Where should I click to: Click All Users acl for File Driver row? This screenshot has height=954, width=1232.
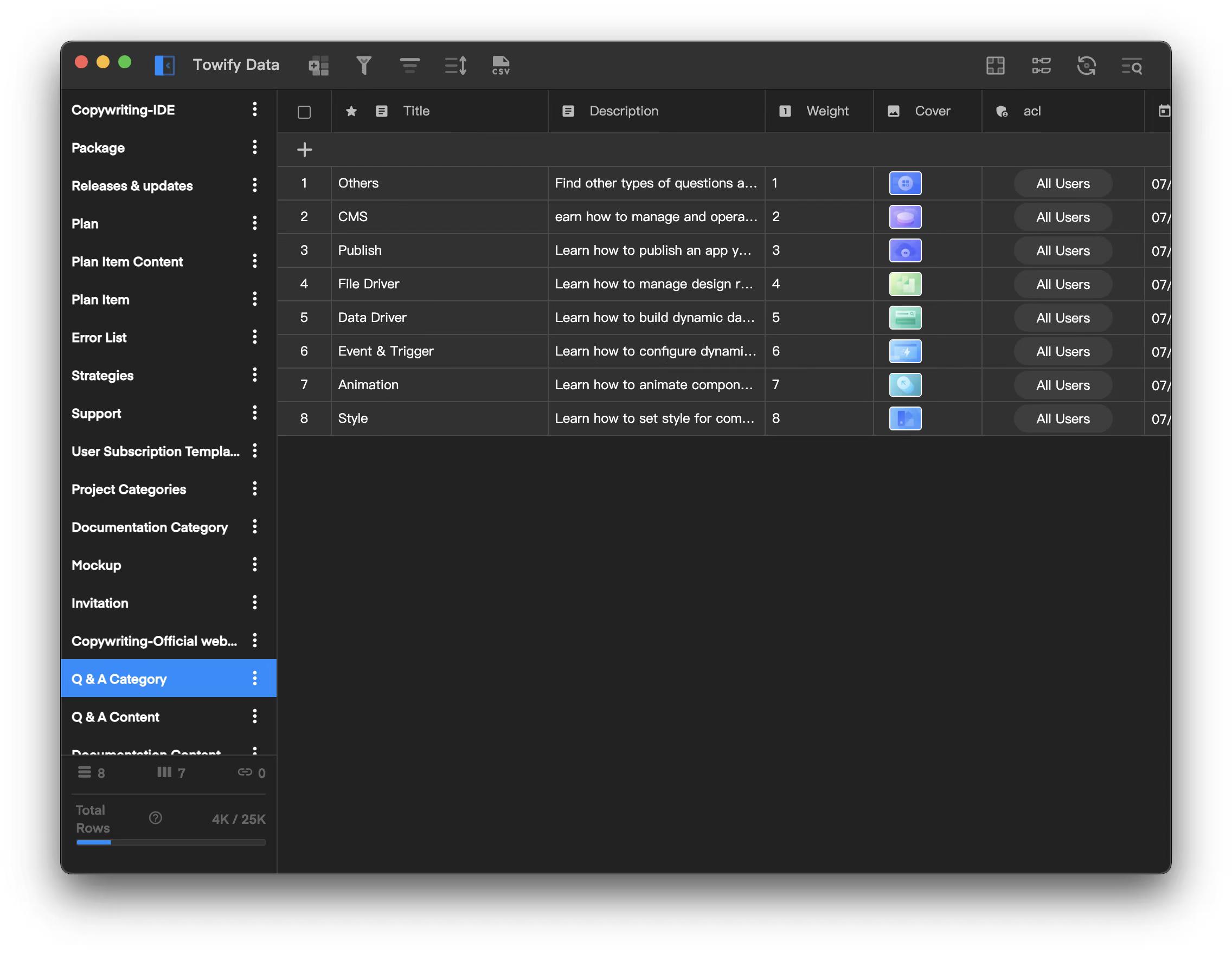[1063, 285]
